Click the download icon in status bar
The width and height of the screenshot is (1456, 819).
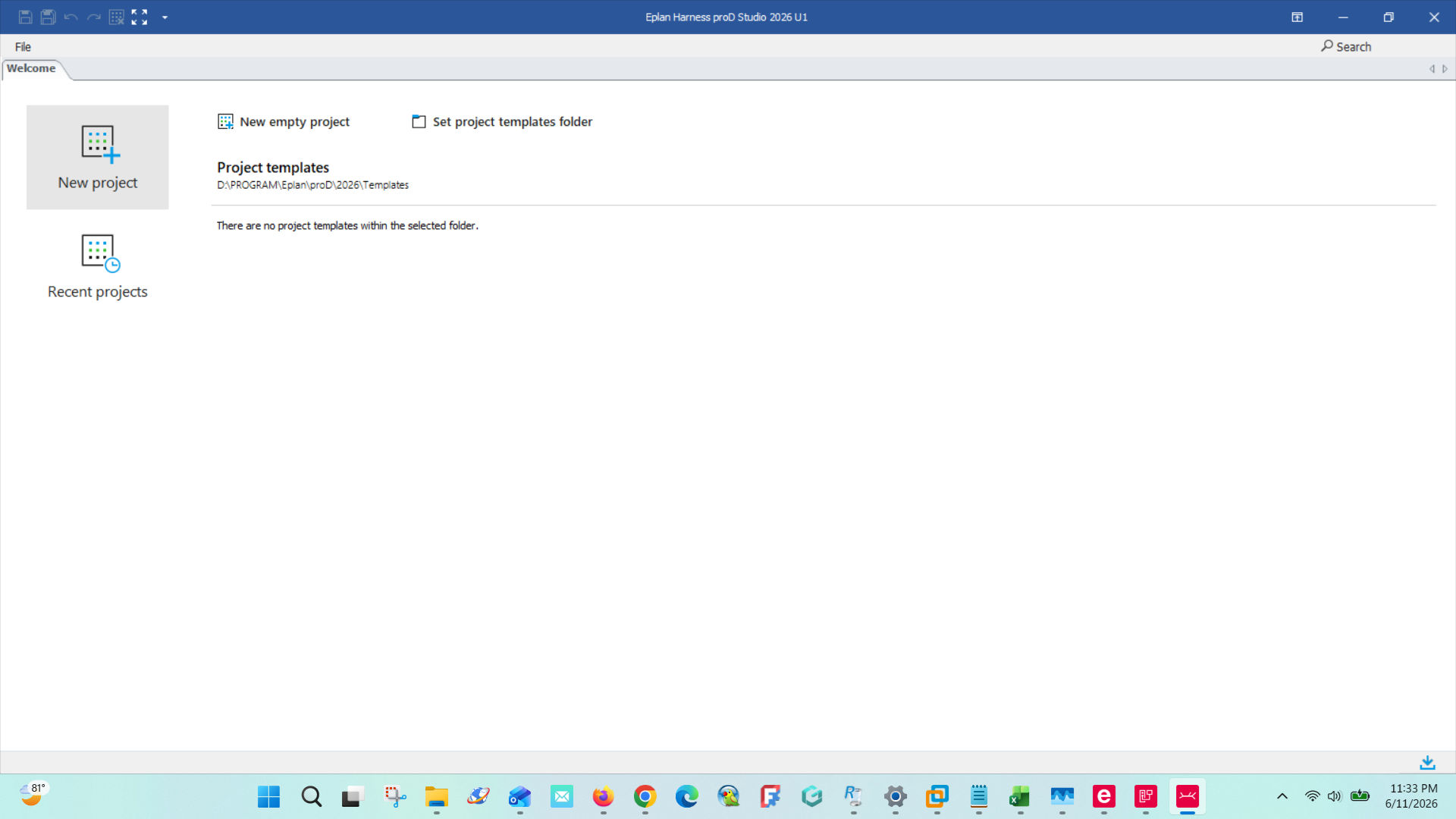[1427, 763]
